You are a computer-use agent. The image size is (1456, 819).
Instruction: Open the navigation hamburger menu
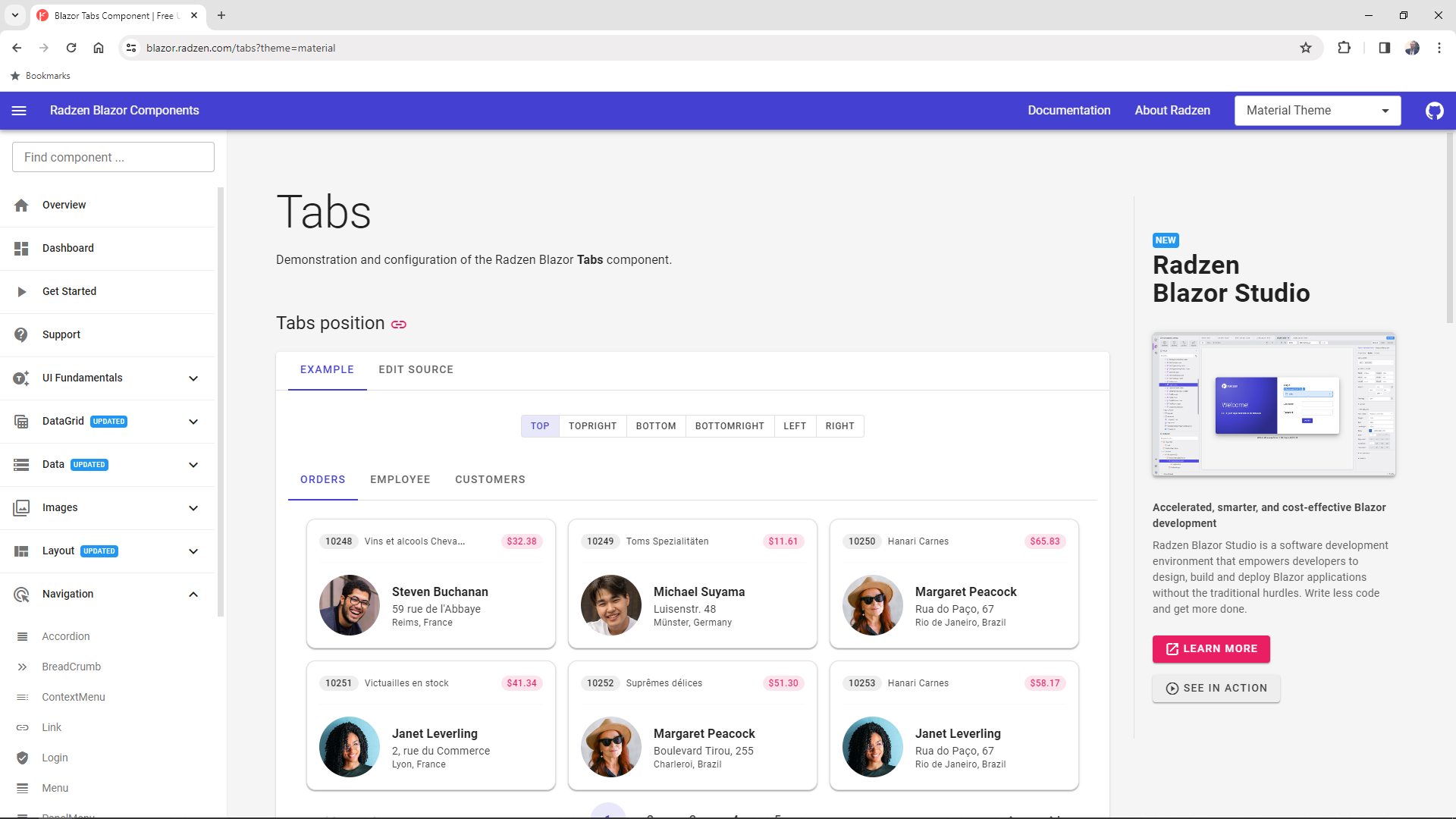coord(19,110)
